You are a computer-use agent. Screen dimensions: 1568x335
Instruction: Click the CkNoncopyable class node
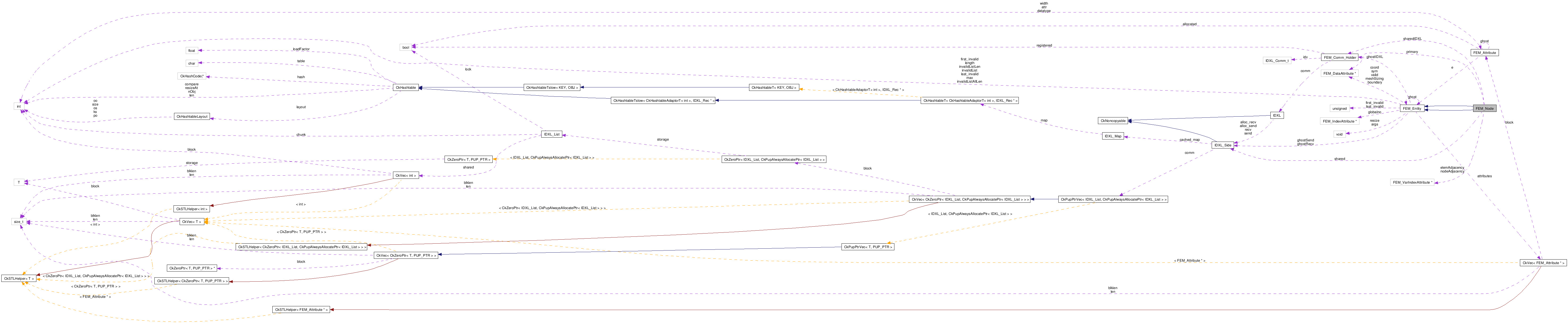[x=1113, y=121]
